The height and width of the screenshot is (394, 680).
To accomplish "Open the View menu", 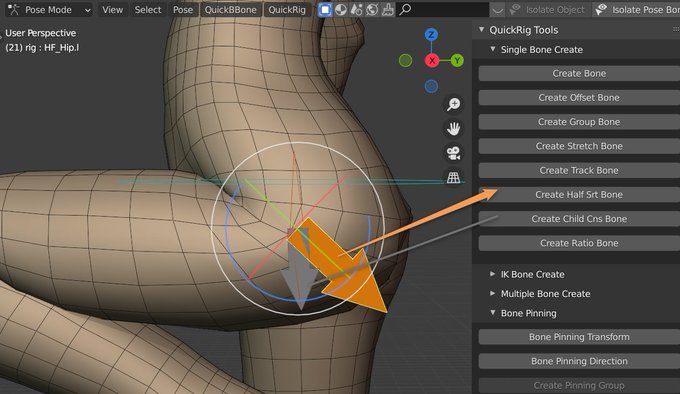I will tap(112, 10).
